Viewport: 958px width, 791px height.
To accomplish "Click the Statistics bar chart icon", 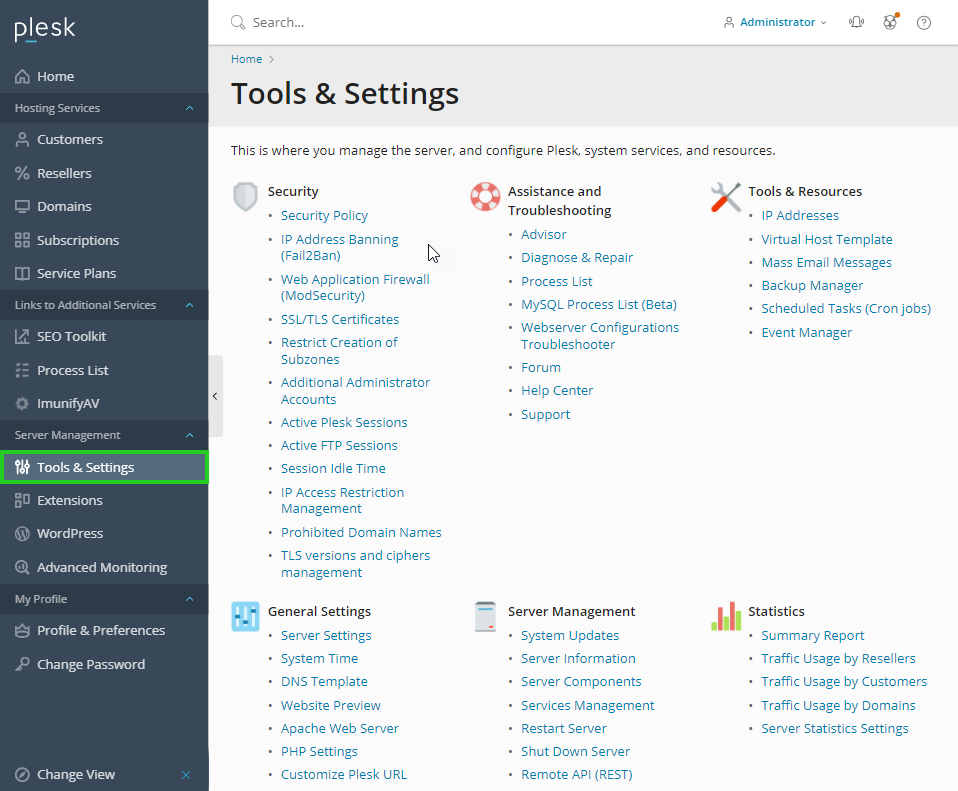I will [725, 616].
